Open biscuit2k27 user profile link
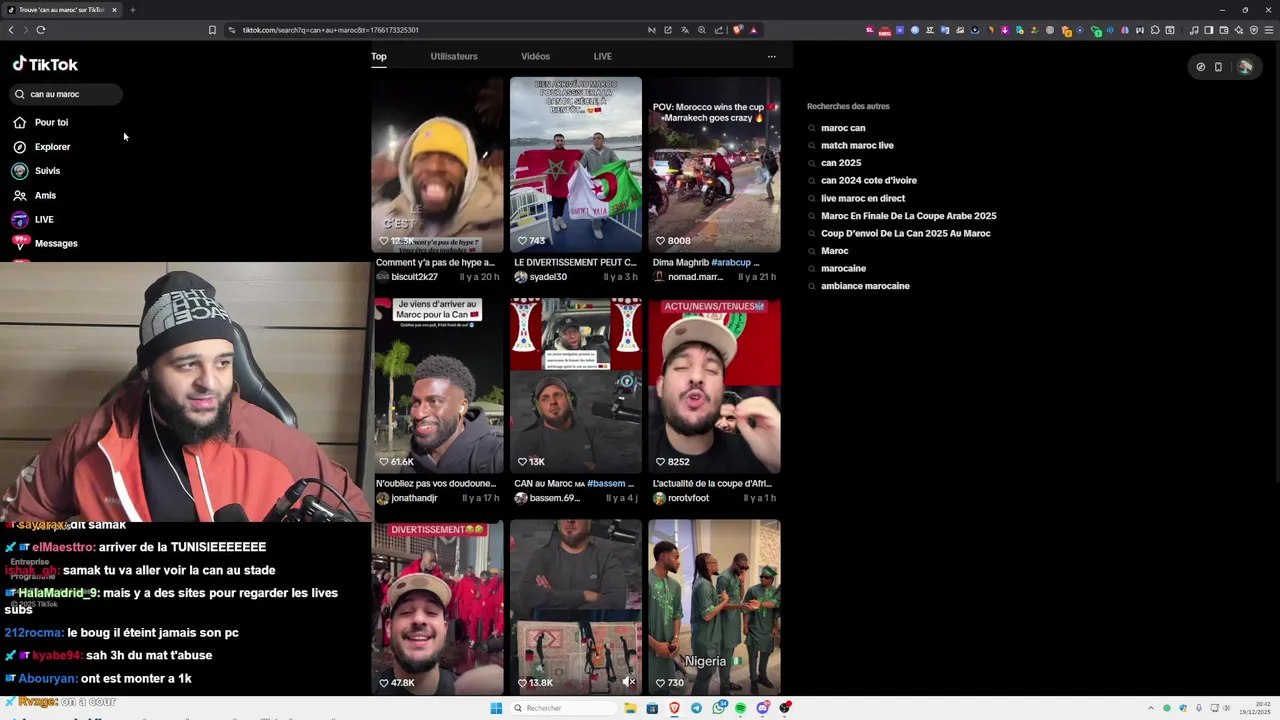Viewport: 1280px width, 720px height. (414, 277)
